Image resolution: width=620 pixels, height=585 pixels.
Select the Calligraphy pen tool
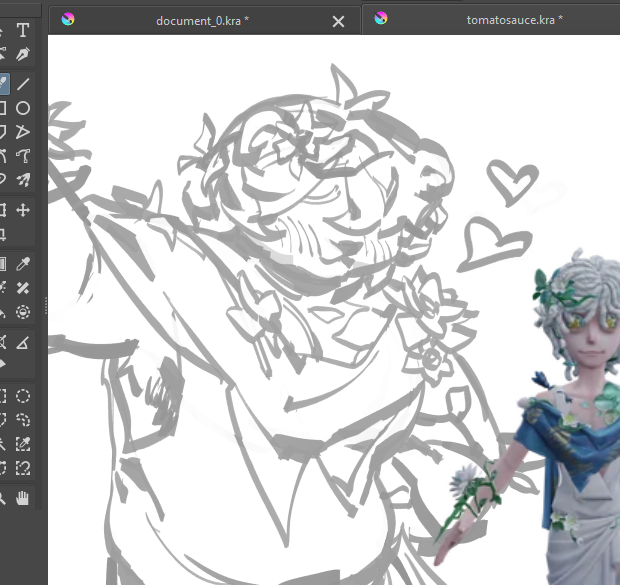tap(23, 54)
